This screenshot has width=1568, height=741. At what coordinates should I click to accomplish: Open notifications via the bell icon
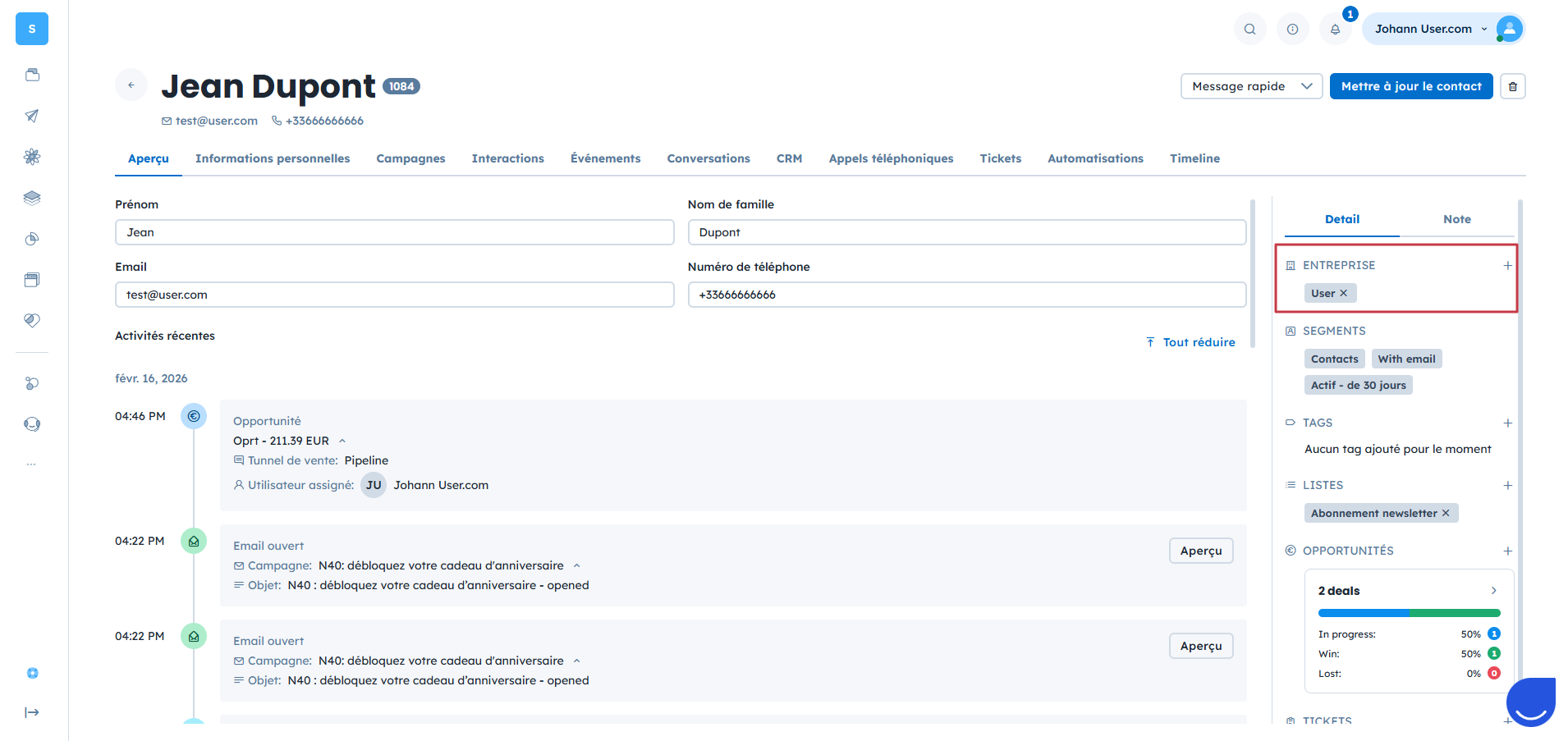[1335, 30]
